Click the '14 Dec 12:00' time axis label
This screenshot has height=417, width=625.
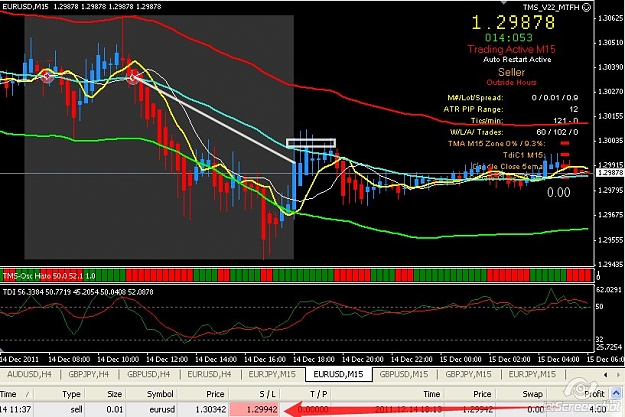167,359
